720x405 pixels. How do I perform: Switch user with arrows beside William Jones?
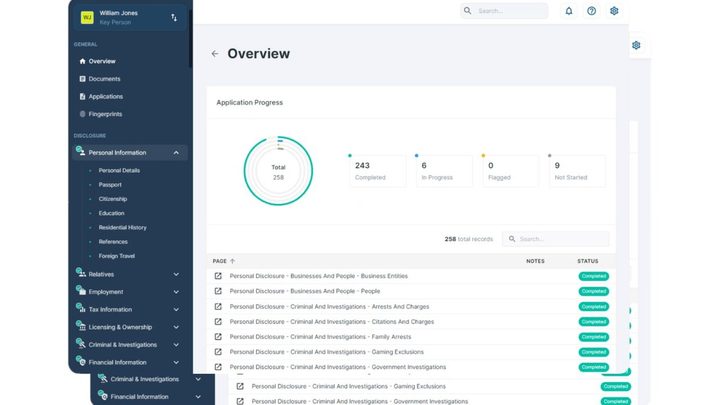point(174,17)
